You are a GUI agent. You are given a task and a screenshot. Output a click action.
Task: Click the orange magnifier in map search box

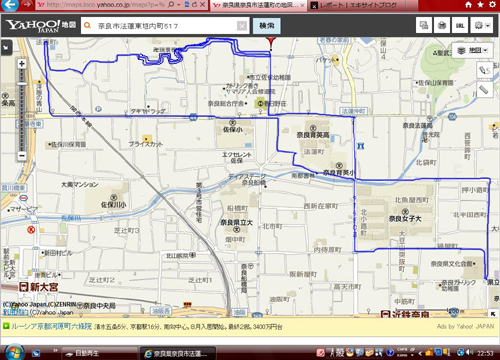[x=88, y=25]
